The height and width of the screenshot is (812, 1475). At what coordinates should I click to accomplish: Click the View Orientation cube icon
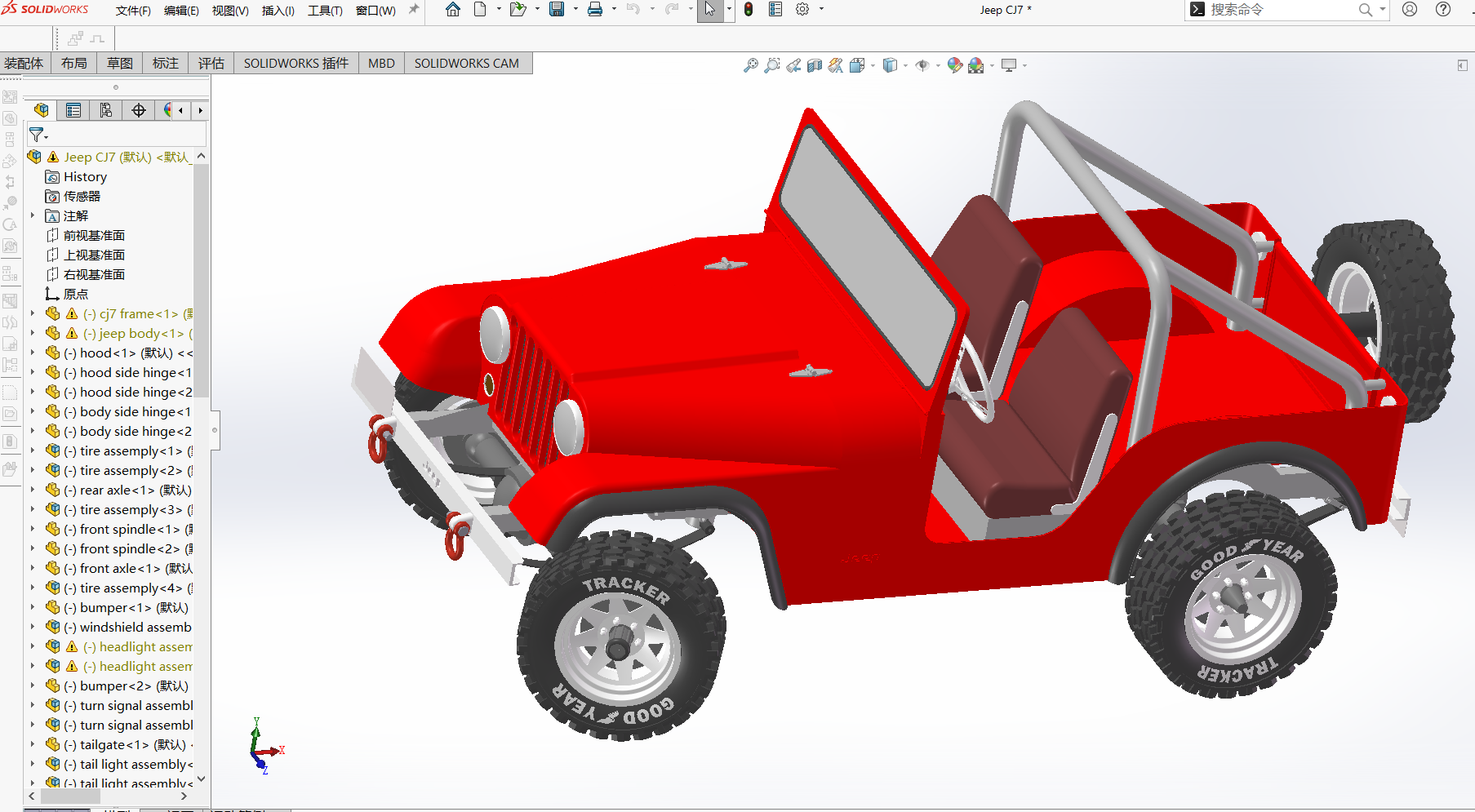click(x=856, y=65)
